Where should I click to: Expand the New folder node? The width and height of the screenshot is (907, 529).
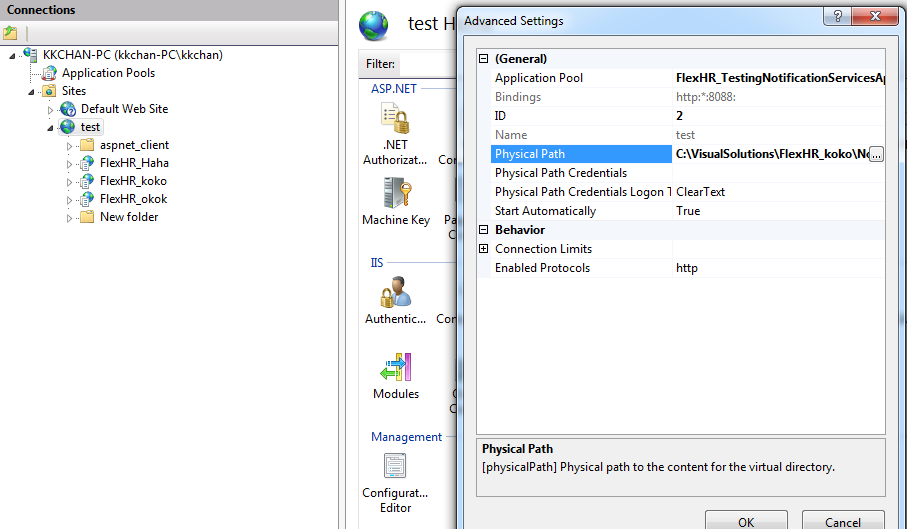click(69, 218)
